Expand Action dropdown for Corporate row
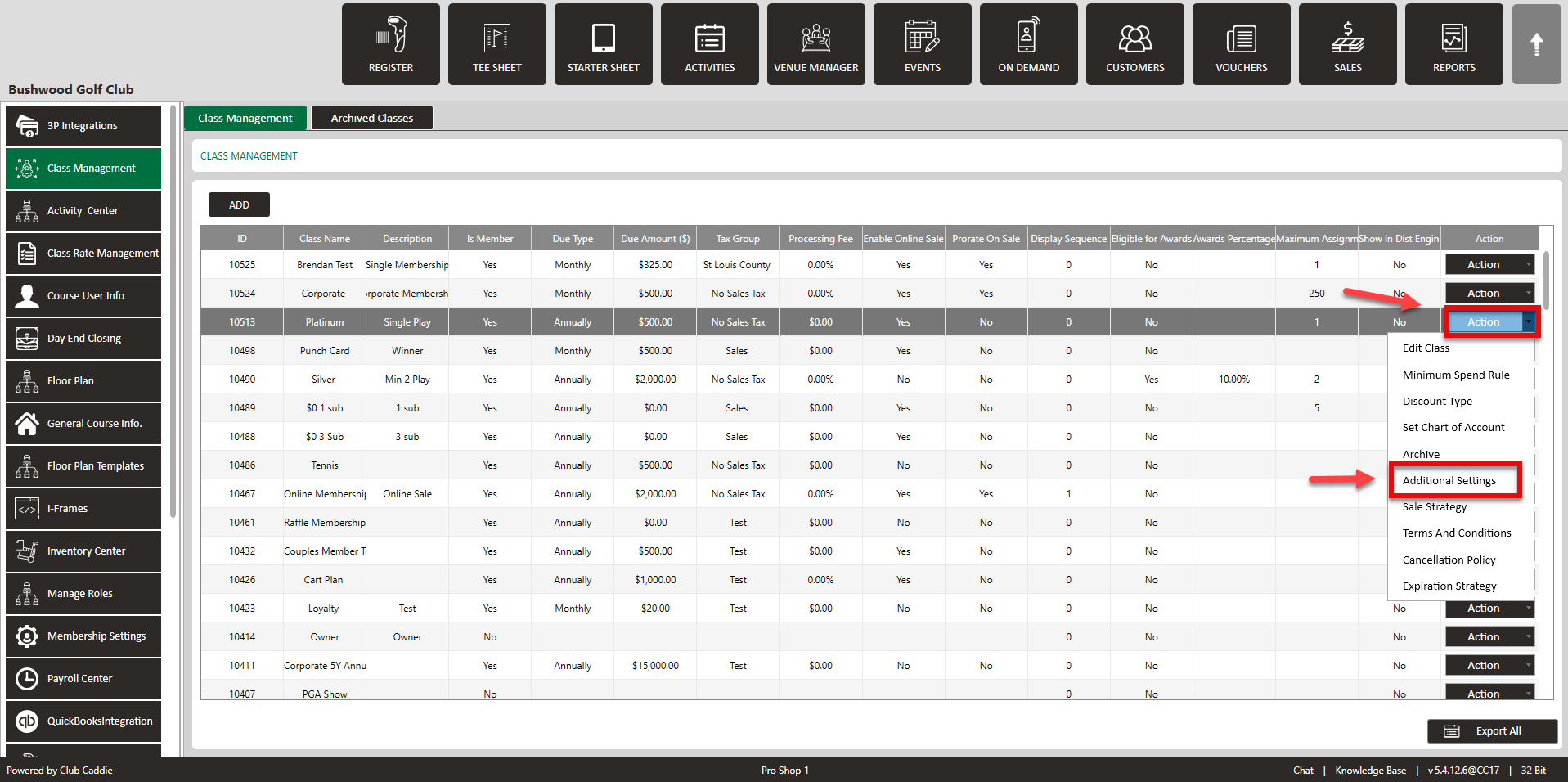Viewport: 1568px width, 782px height. coord(1527,294)
